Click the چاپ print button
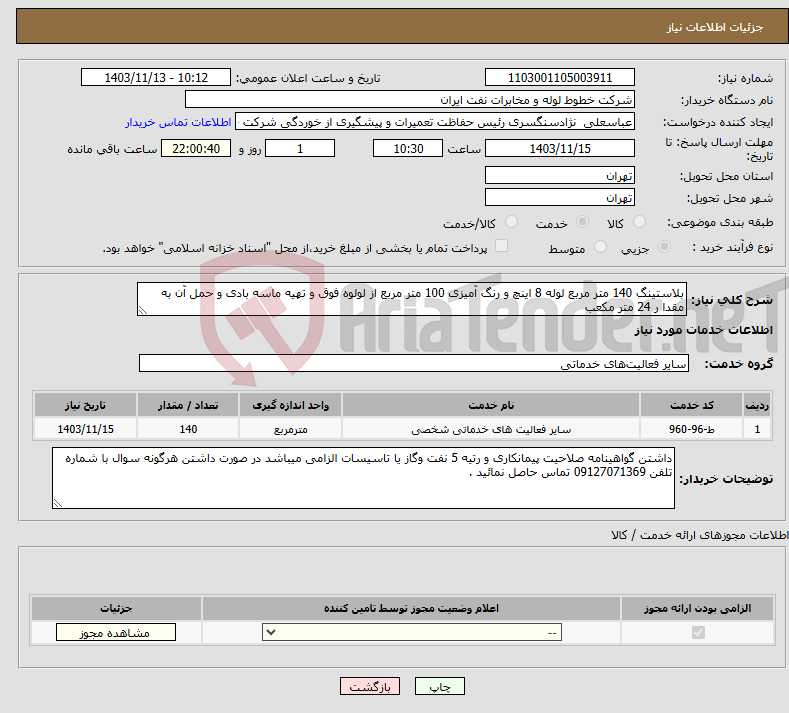Screen dimensions: 789x713 point(440,686)
